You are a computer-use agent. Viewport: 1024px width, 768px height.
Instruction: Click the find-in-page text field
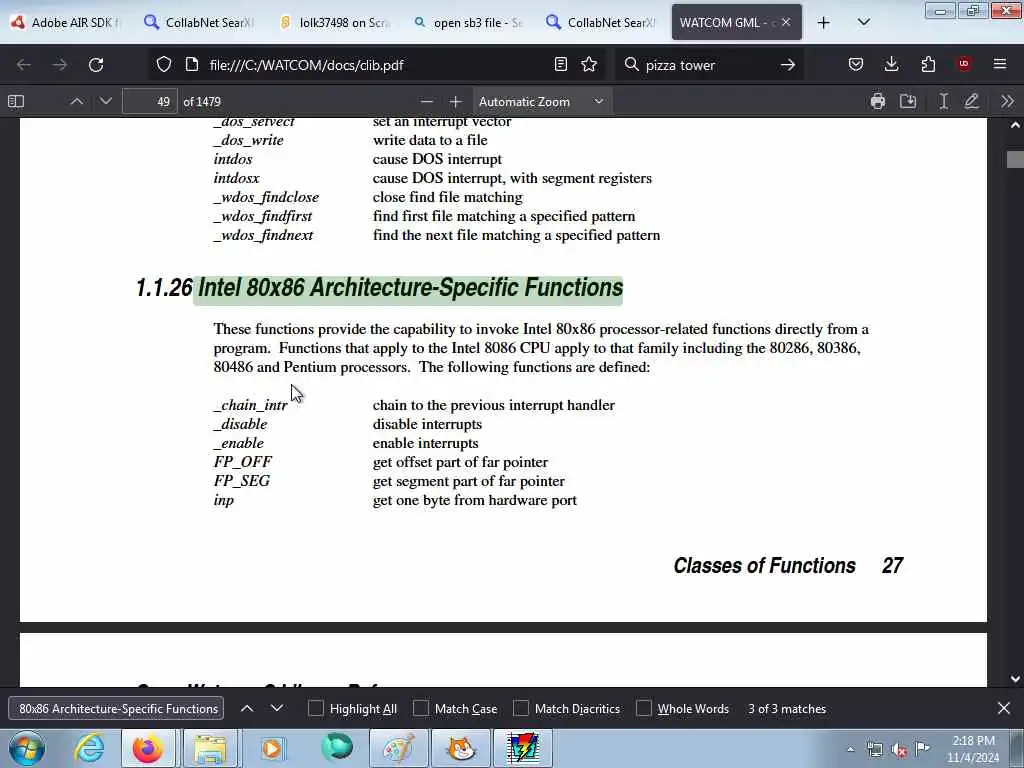pos(116,709)
